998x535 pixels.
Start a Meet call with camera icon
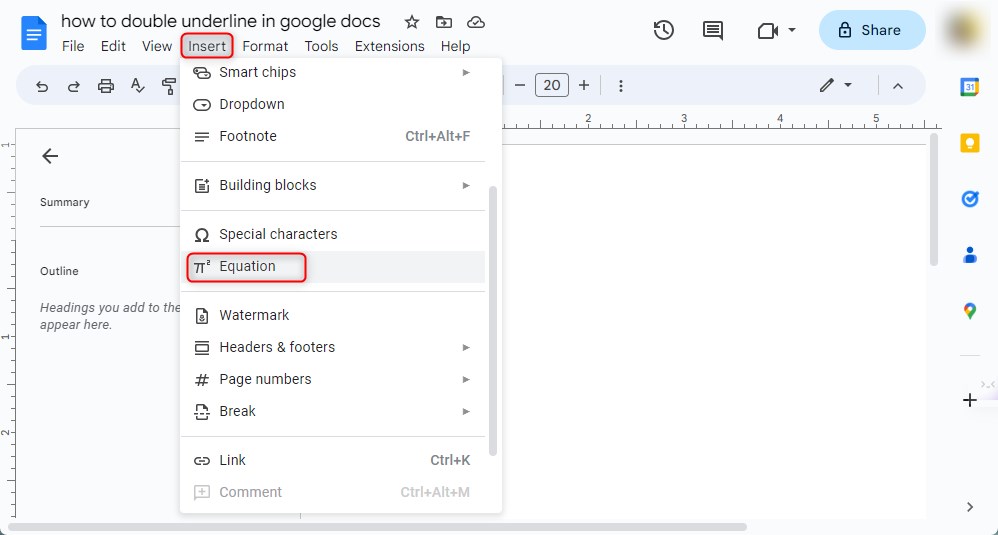pos(768,31)
